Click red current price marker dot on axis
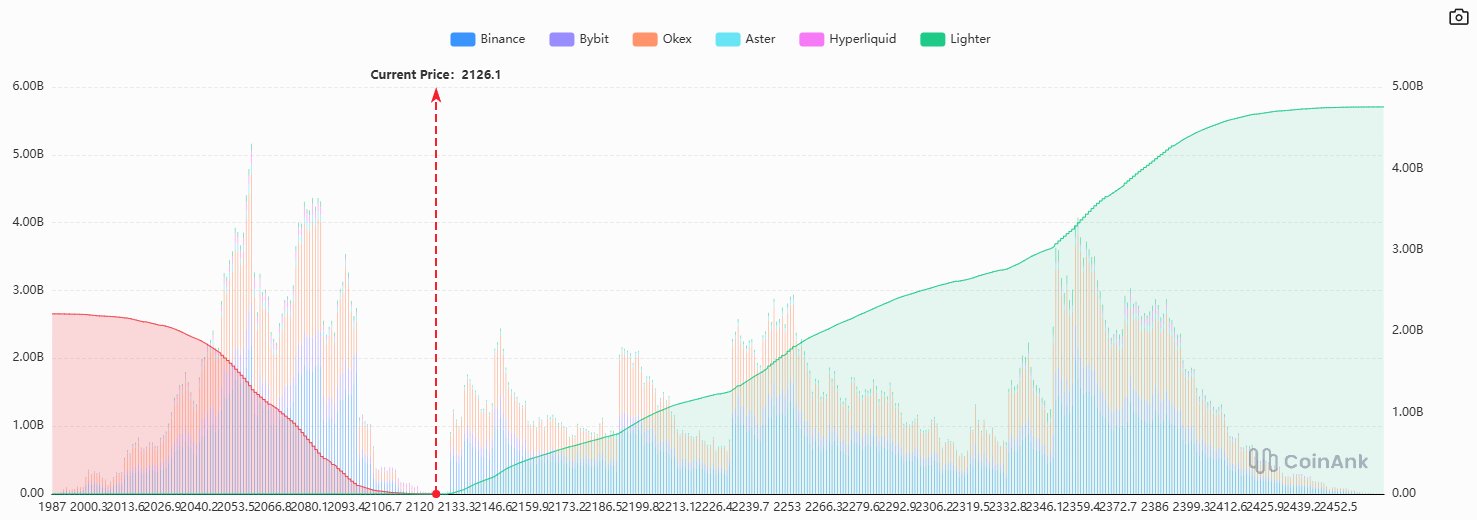Image resolution: width=1477 pixels, height=520 pixels. coord(436,493)
